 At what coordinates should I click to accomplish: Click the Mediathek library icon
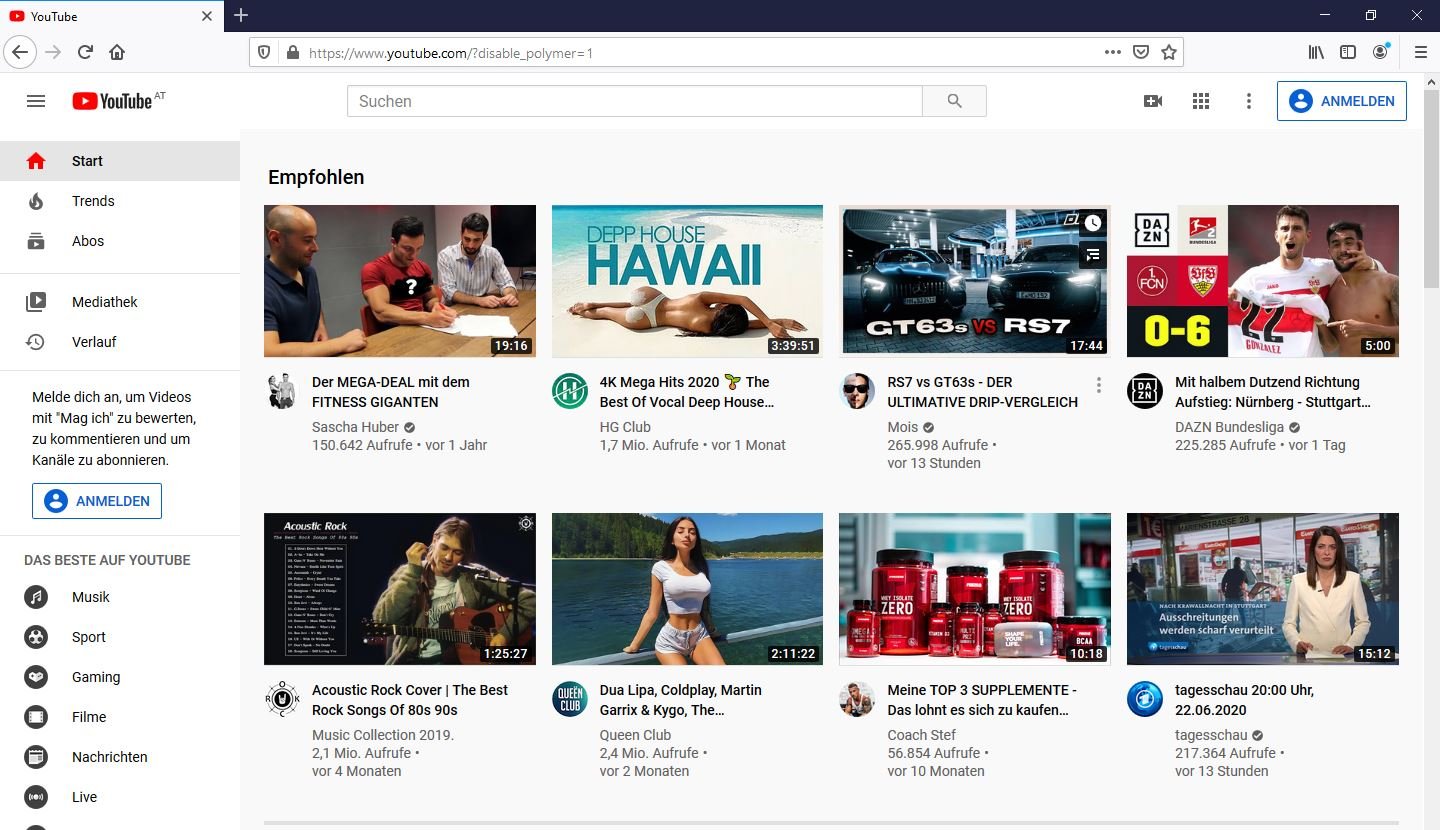coord(36,302)
